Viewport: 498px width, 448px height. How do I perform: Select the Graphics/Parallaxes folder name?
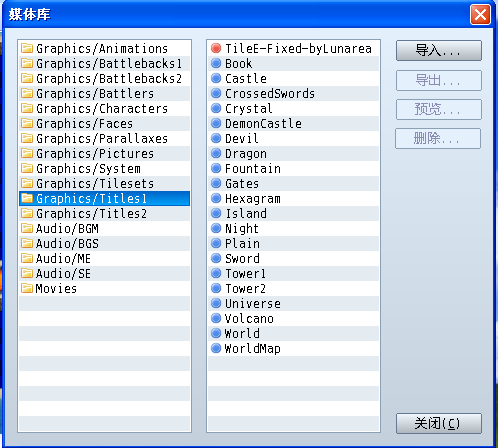(102, 139)
